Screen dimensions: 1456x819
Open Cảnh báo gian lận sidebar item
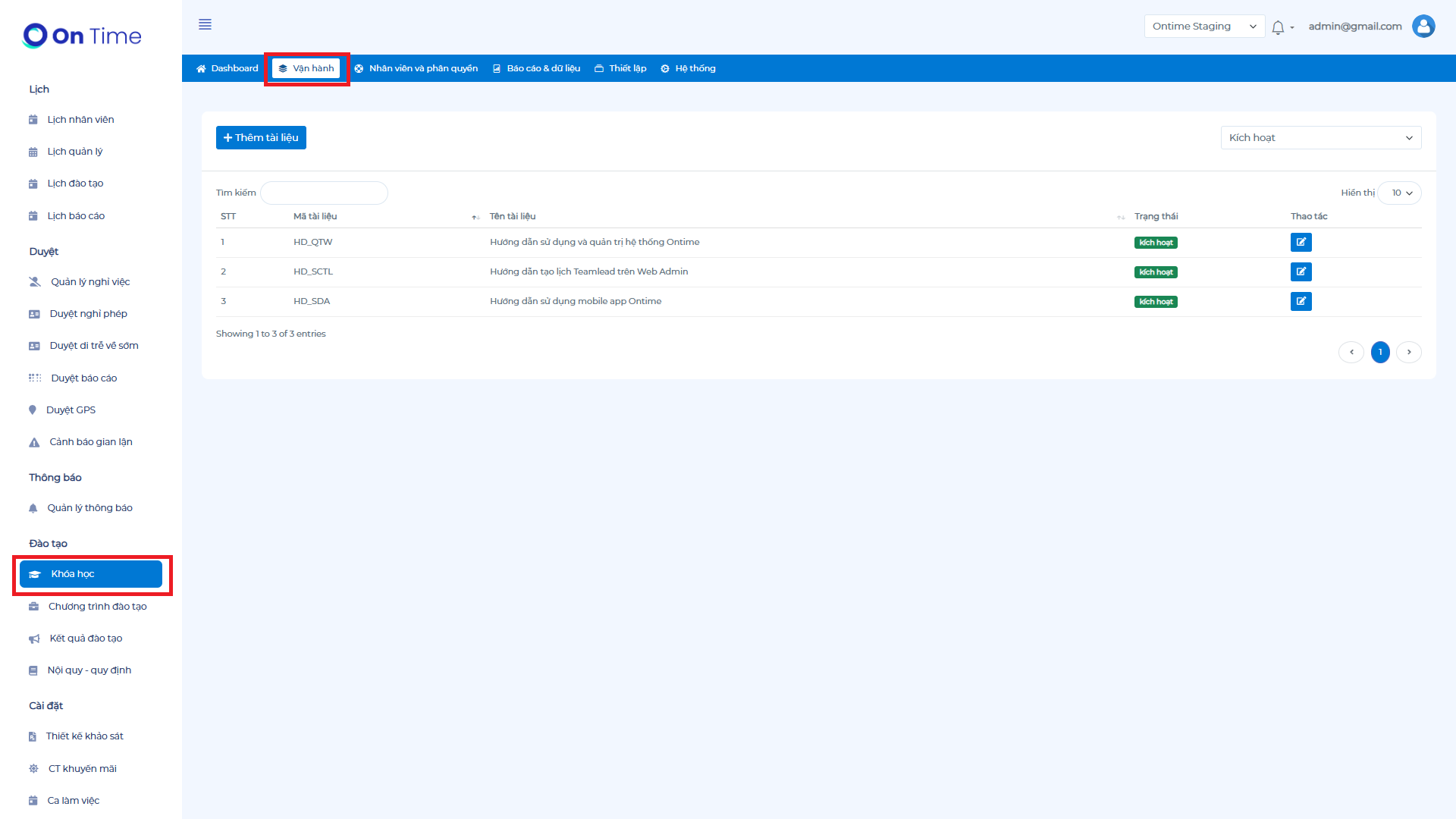pyautogui.click(x=90, y=442)
